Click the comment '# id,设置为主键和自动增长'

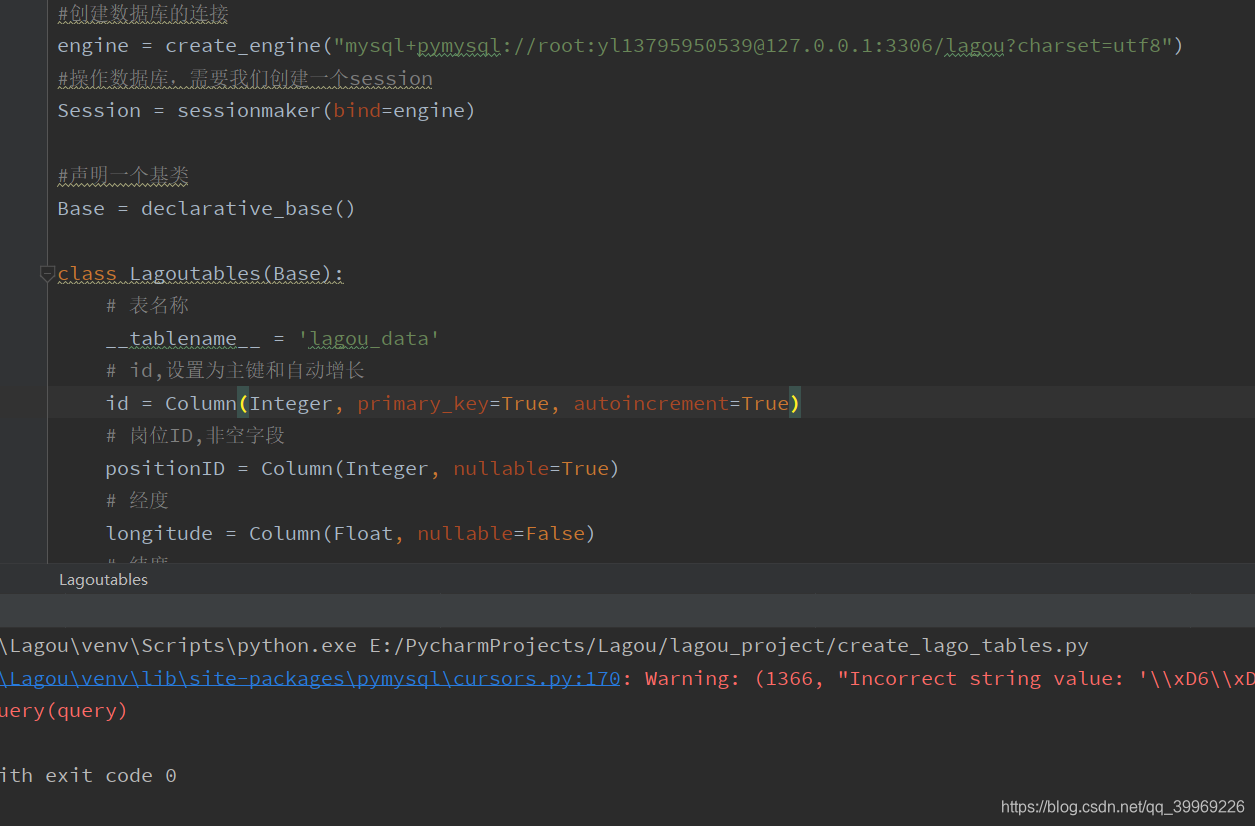point(235,371)
